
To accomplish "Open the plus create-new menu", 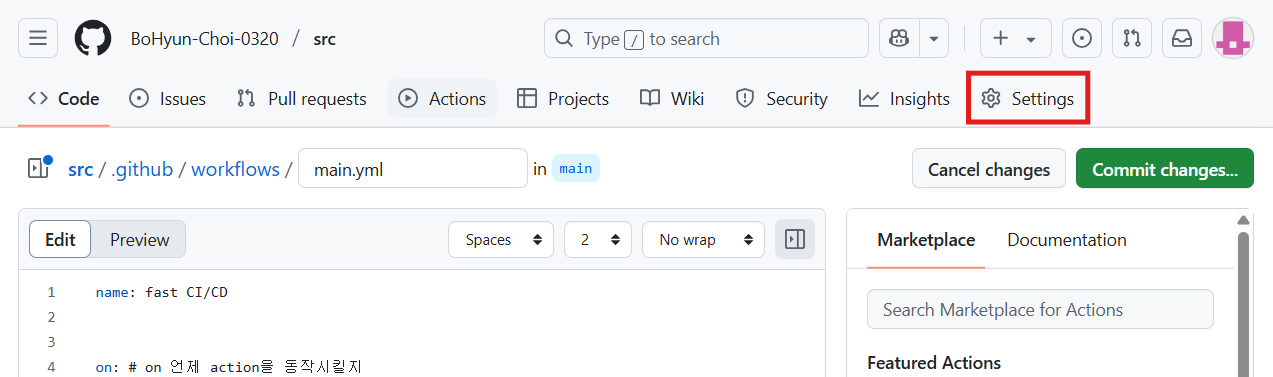I will pyautogui.click(x=1015, y=39).
